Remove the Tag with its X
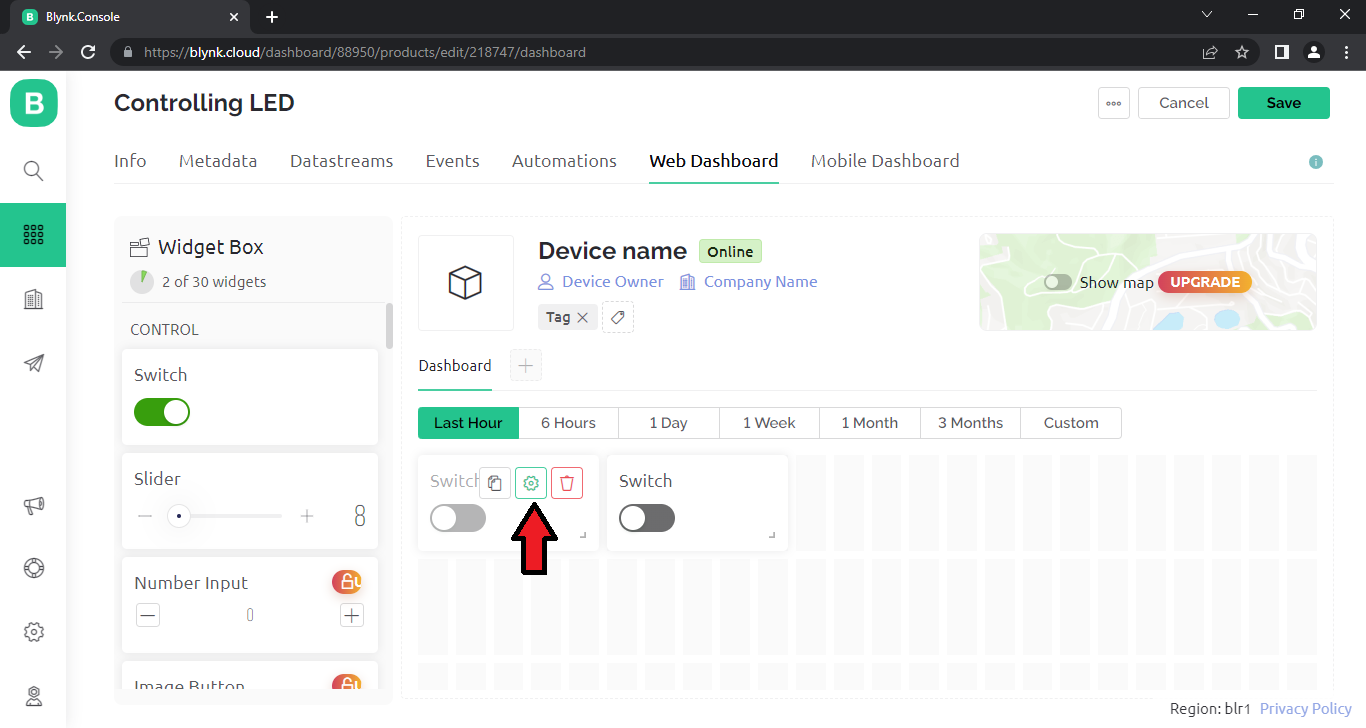The width and height of the screenshot is (1366, 728). (x=583, y=317)
